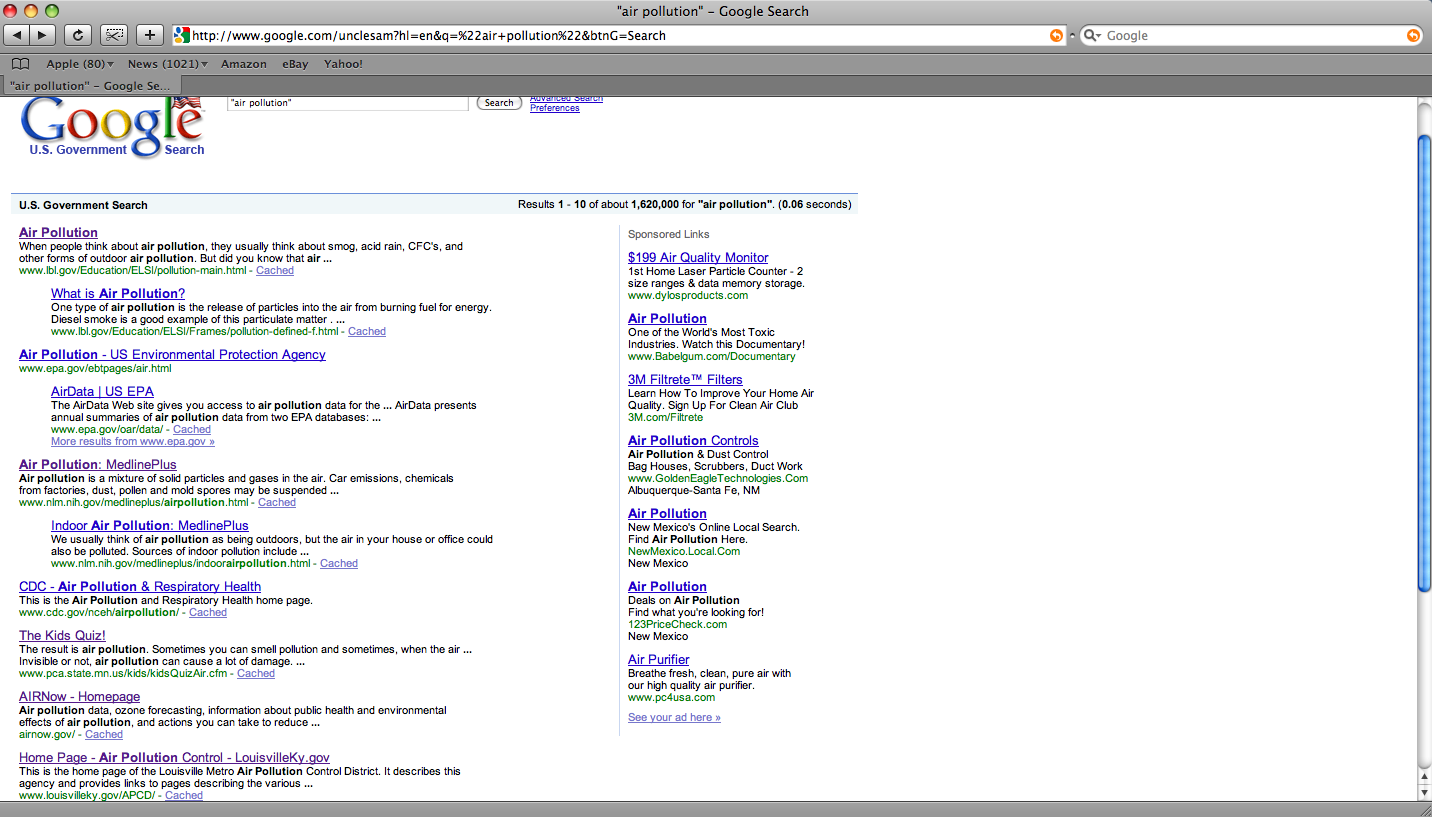Screen dimensions: 1432x817
Task: Click the www.epa.gov/ebtpages/air.html URL text
Action: (95, 368)
